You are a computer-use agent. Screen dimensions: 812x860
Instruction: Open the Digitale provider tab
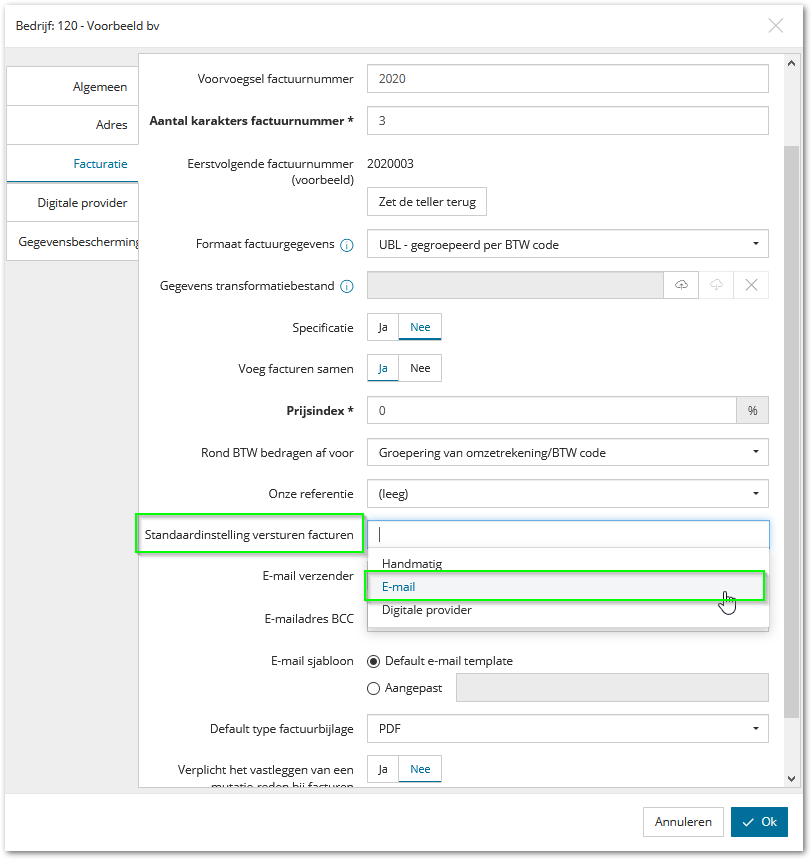tap(72, 202)
